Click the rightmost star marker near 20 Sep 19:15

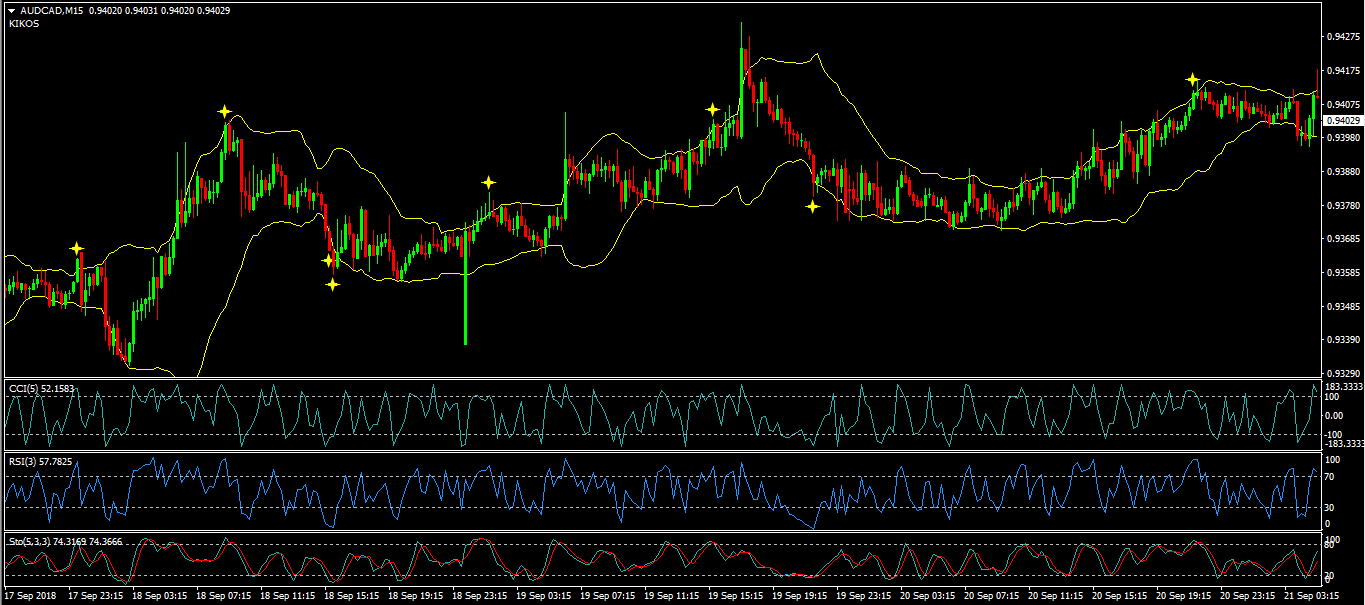pos(1192,79)
